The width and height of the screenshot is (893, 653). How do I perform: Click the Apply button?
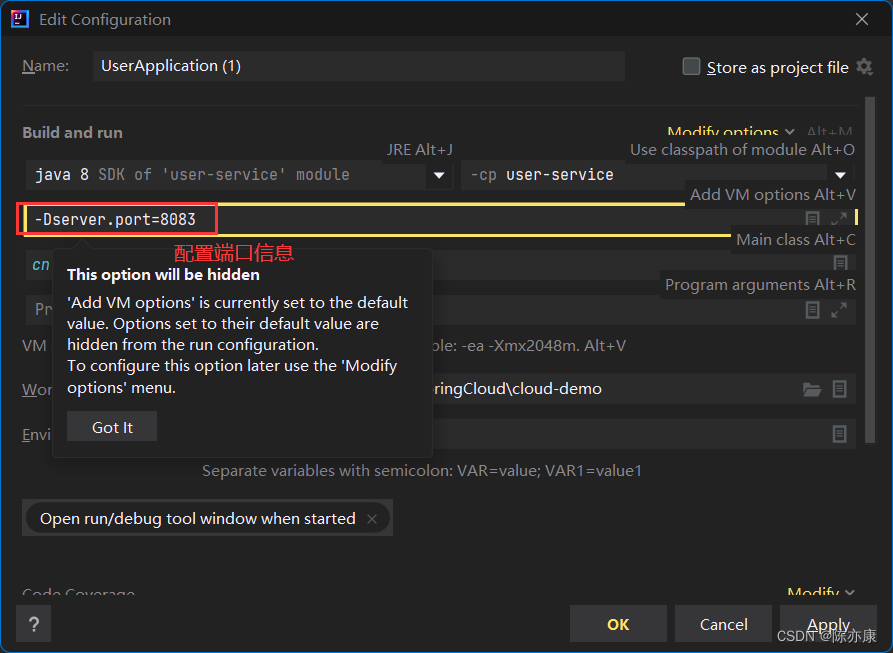pyautogui.click(x=828, y=625)
